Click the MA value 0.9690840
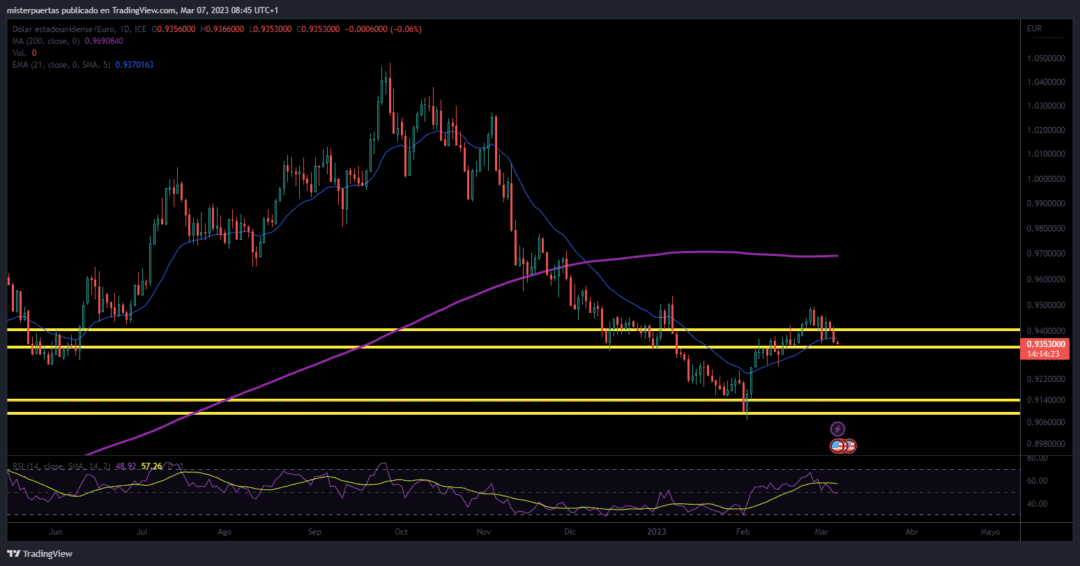 point(104,41)
